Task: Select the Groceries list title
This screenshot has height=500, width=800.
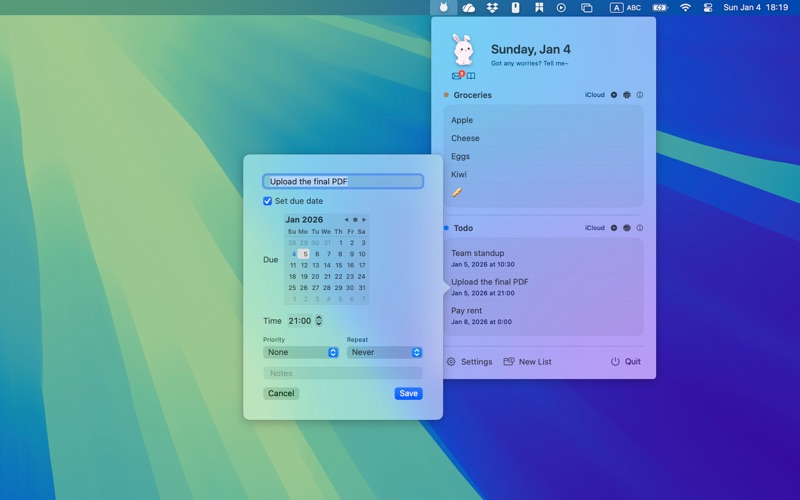Action: (x=472, y=95)
